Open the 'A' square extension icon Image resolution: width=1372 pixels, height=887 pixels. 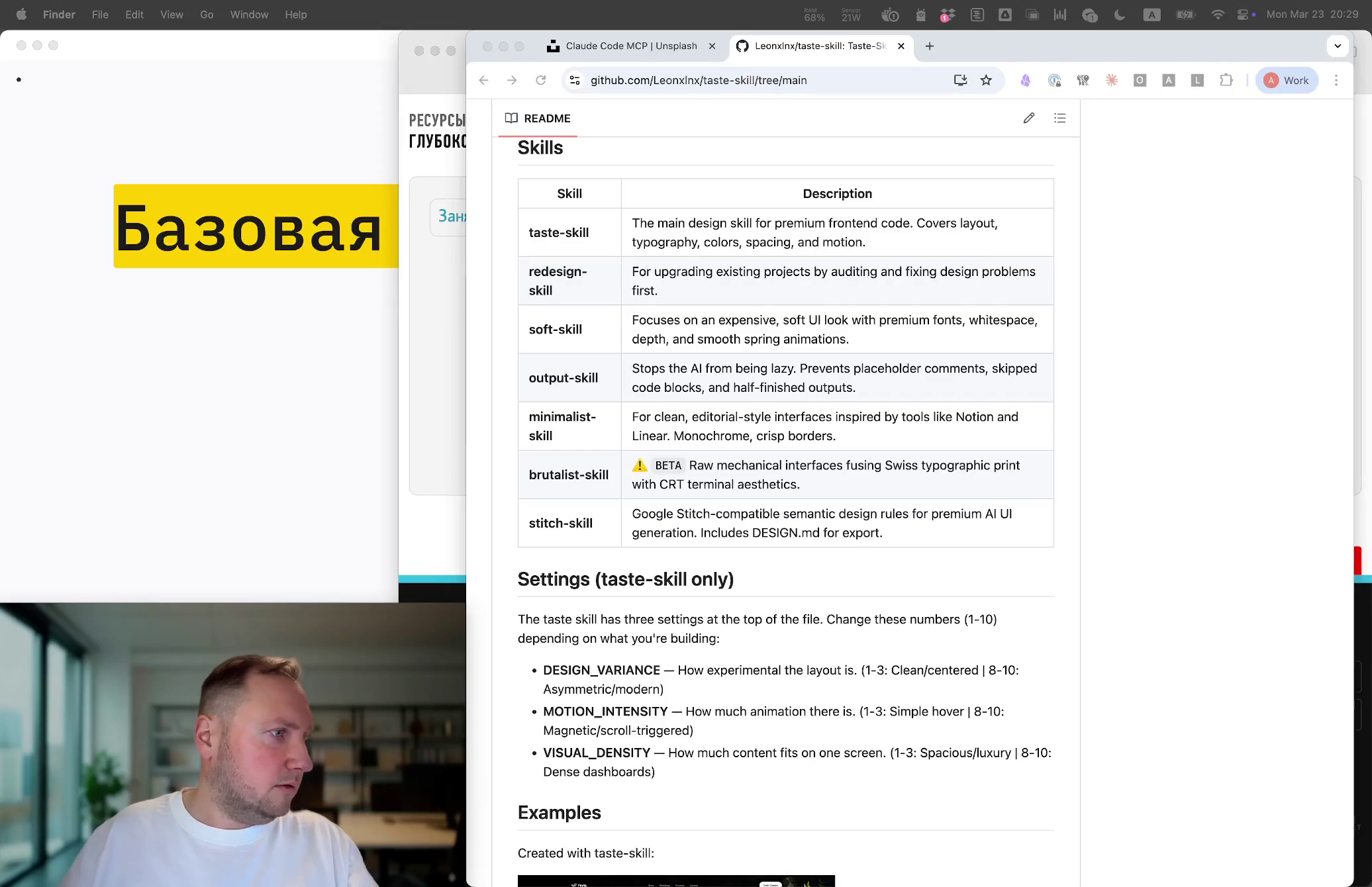[x=1169, y=80]
